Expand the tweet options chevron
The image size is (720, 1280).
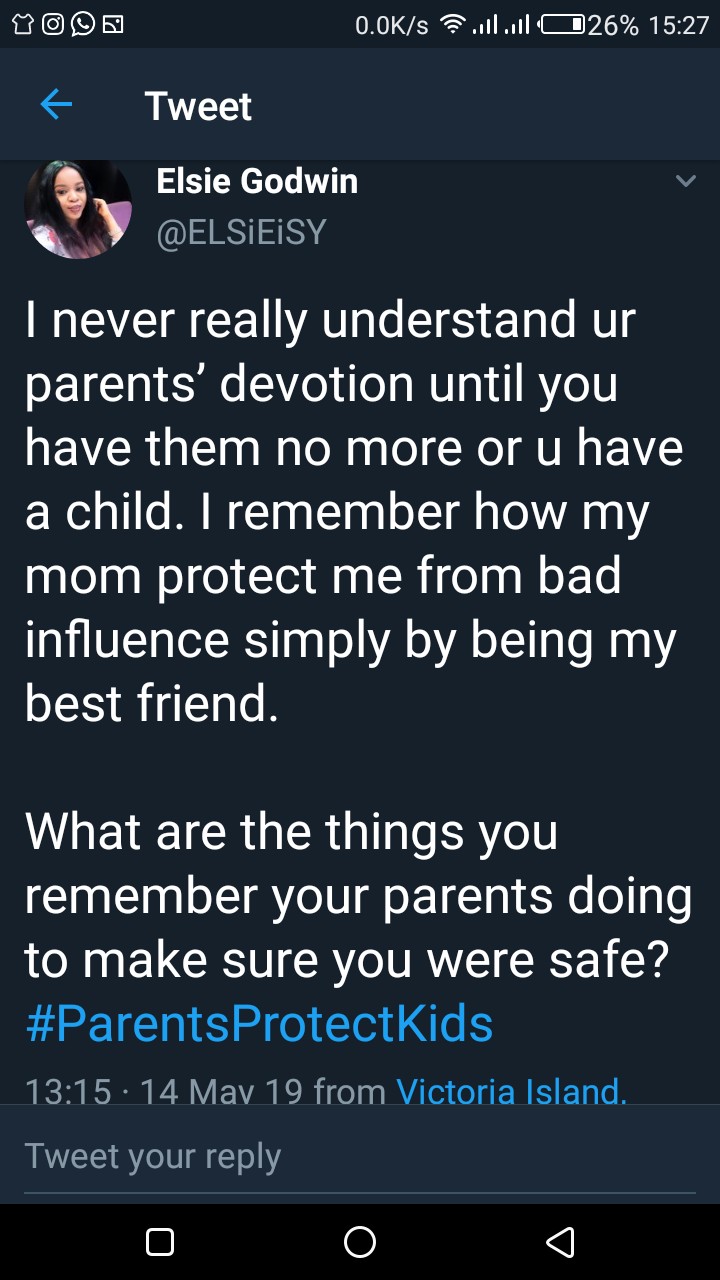tap(685, 181)
